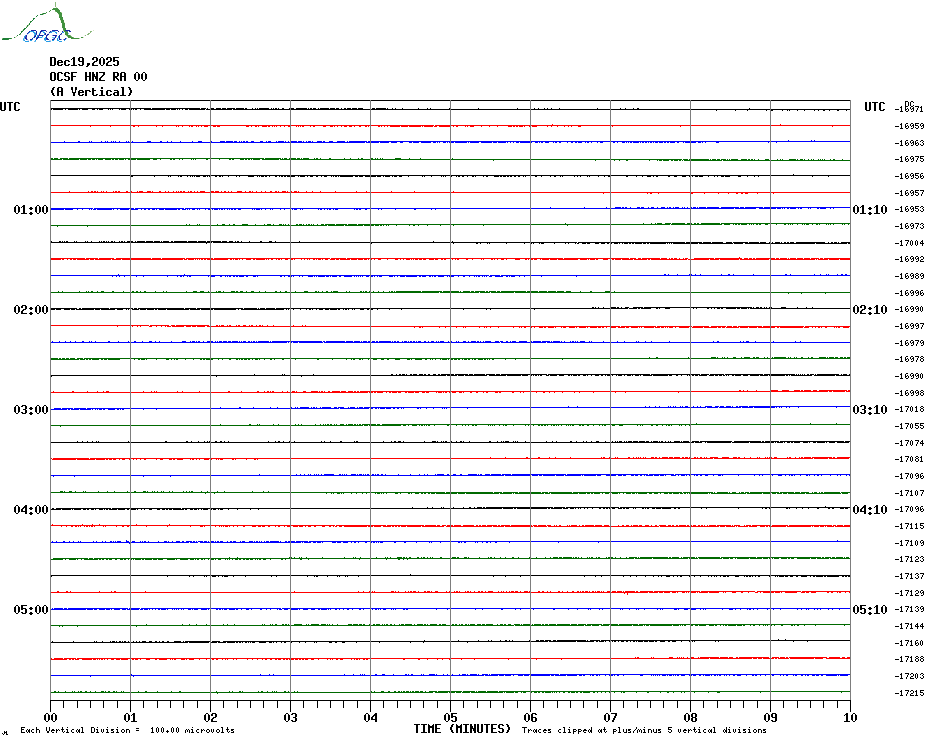Viewport: 930px width, 744px height.
Task: Click the 'Each Vertical Division = 100.00 microvolts' note
Action: (x=128, y=730)
